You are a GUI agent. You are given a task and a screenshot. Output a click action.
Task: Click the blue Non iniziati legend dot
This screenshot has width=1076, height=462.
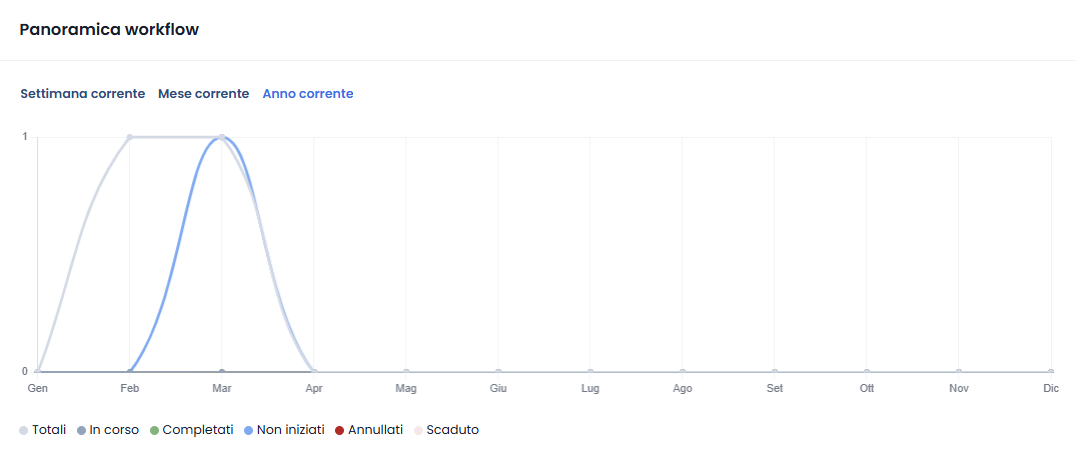248,430
